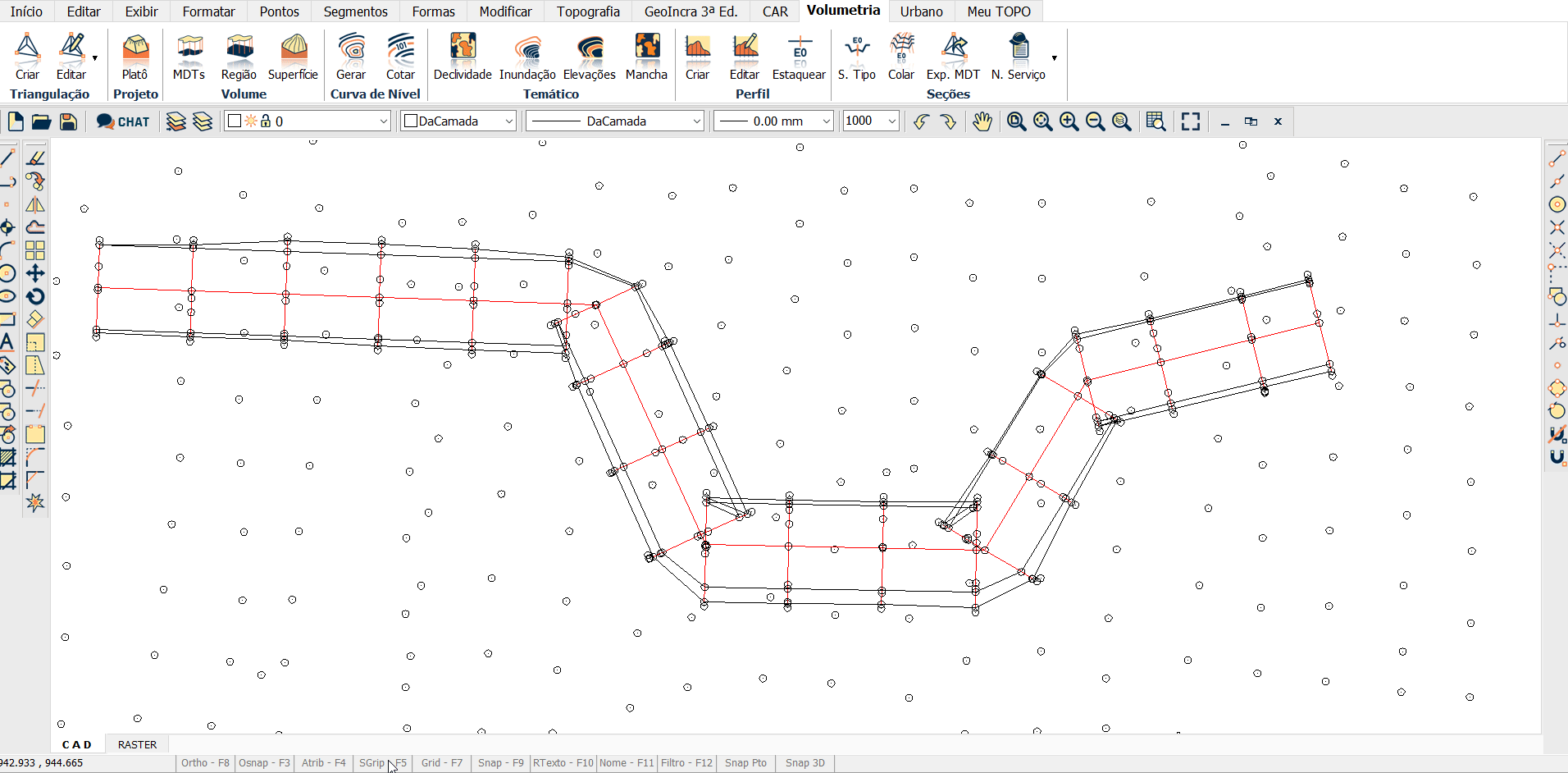Screen dimensions: 1568x773
Task: Switch to the Topografia ribbon tab
Action: 588,11
